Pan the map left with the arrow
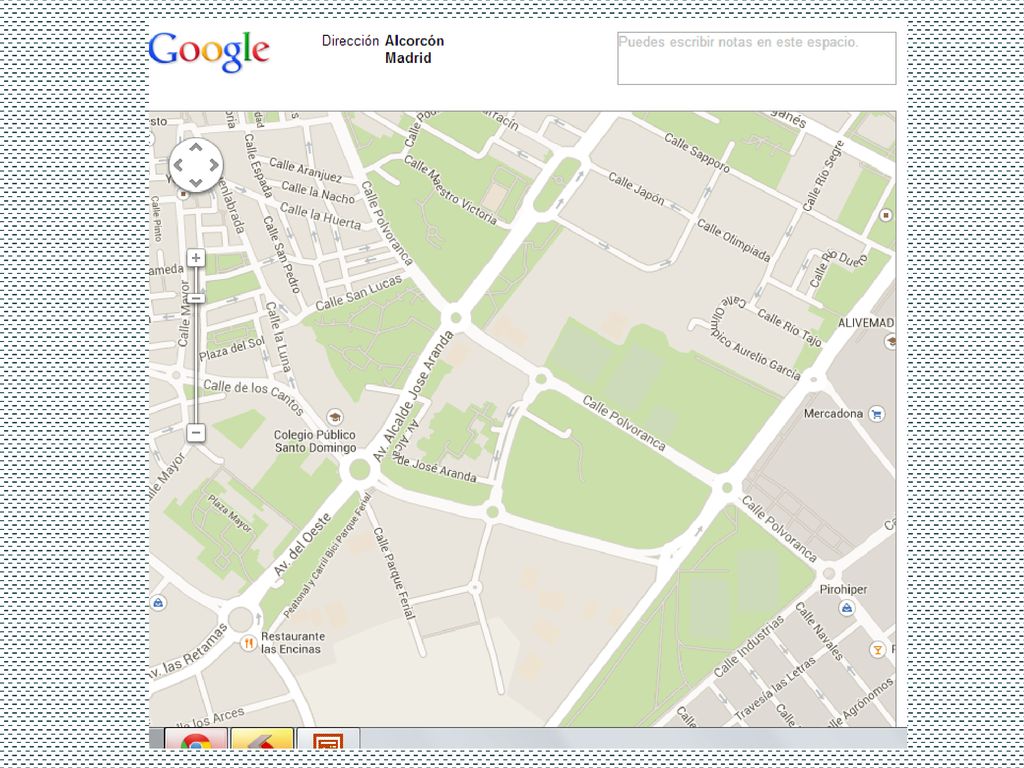Viewport: 1024px width, 768px height. [x=178, y=165]
